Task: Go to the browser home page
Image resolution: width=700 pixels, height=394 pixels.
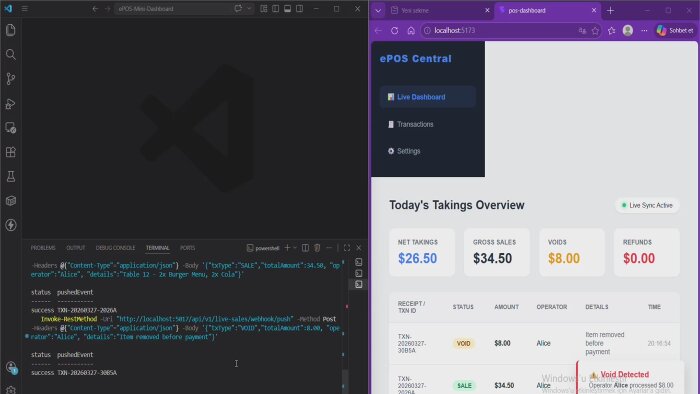Action: click(x=411, y=30)
